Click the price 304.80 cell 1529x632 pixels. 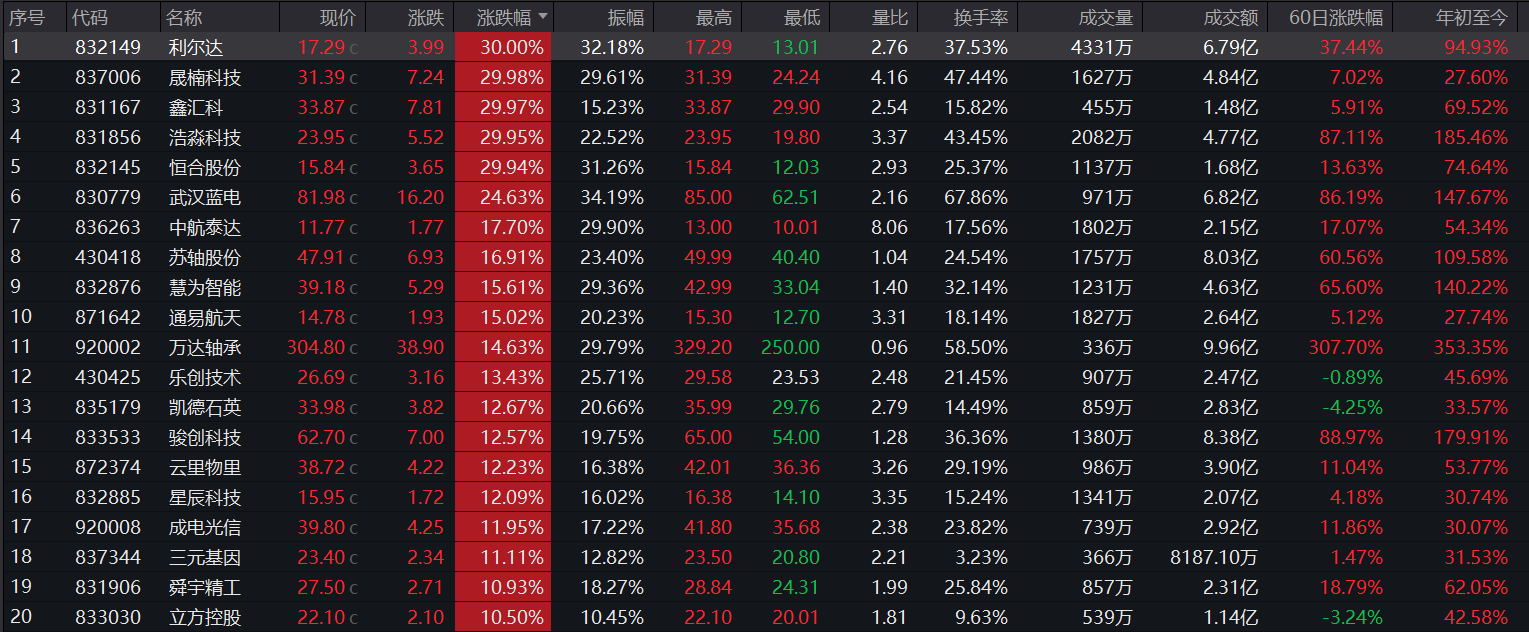point(316,347)
